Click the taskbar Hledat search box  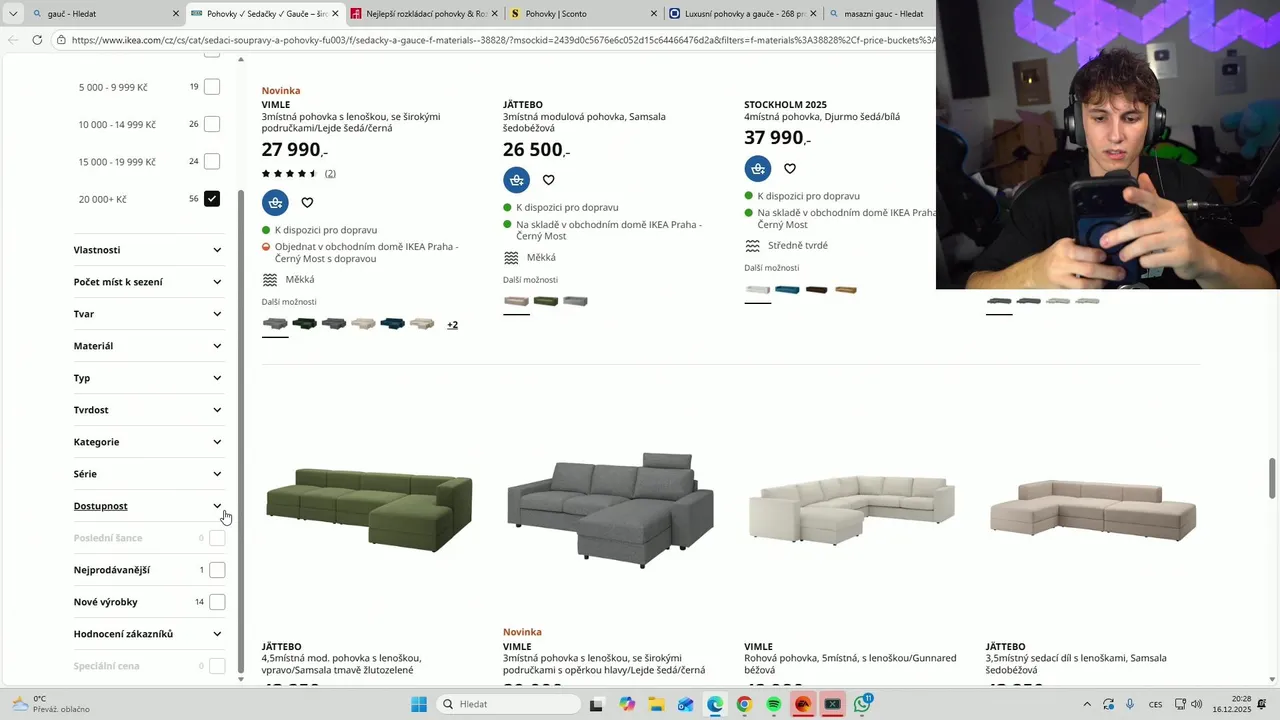(508, 704)
